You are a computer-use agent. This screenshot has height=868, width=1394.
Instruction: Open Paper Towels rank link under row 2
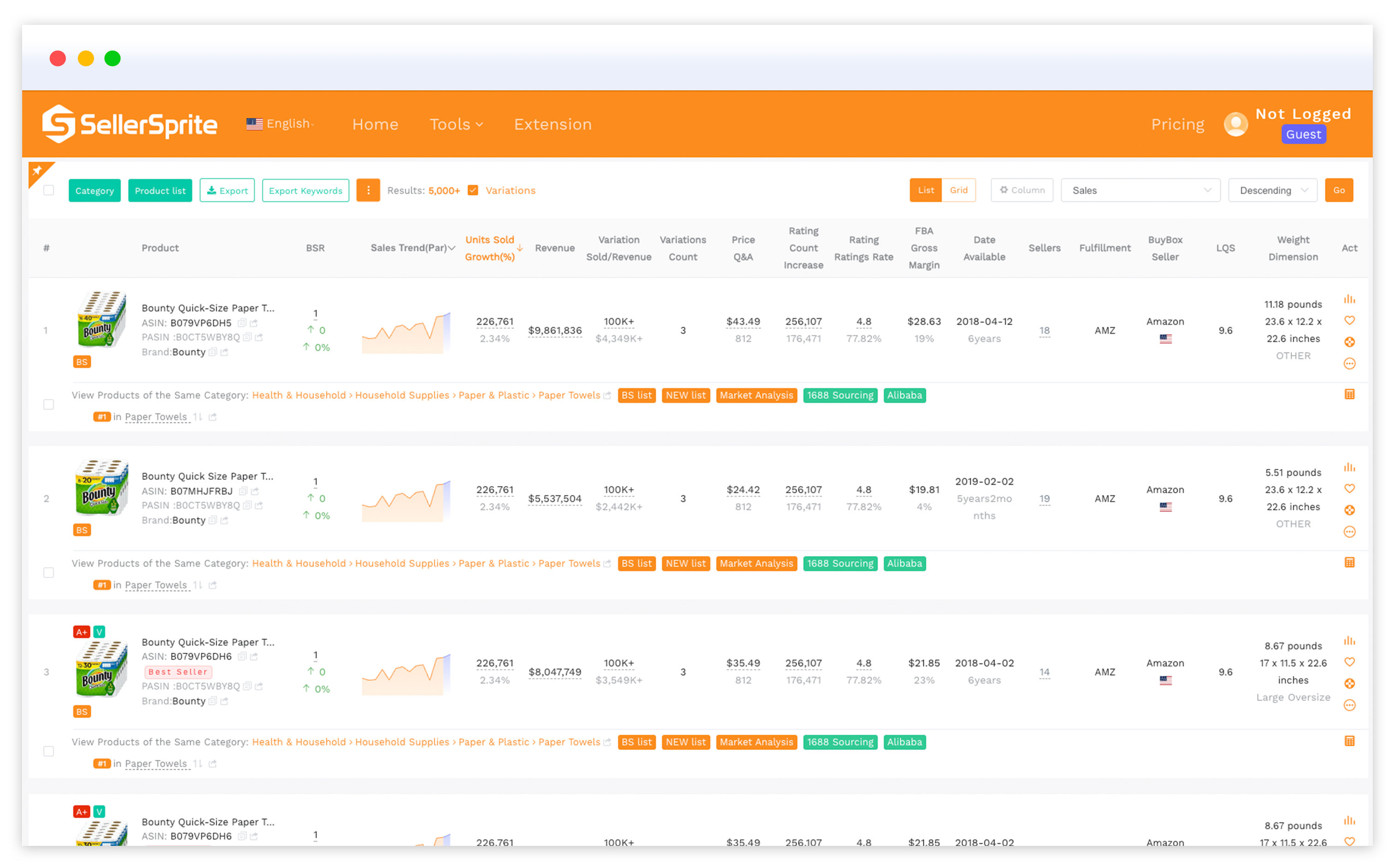pos(156,585)
